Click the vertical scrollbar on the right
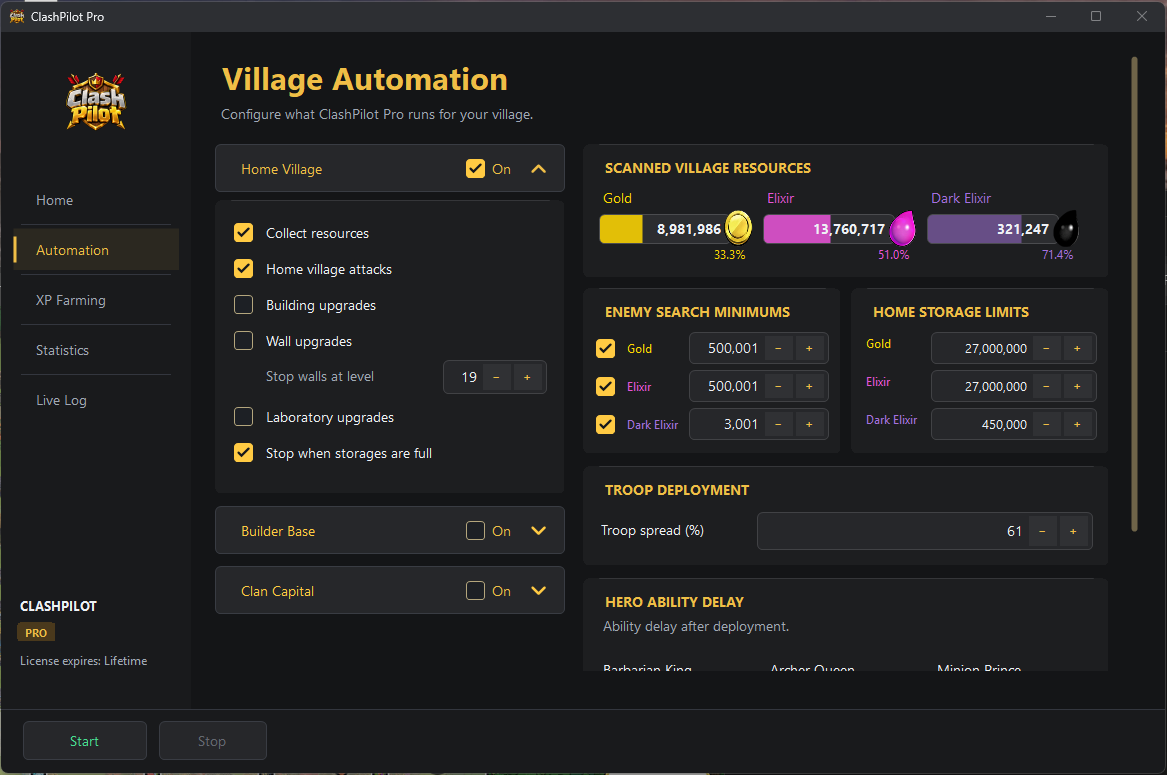 coord(1134,294)
